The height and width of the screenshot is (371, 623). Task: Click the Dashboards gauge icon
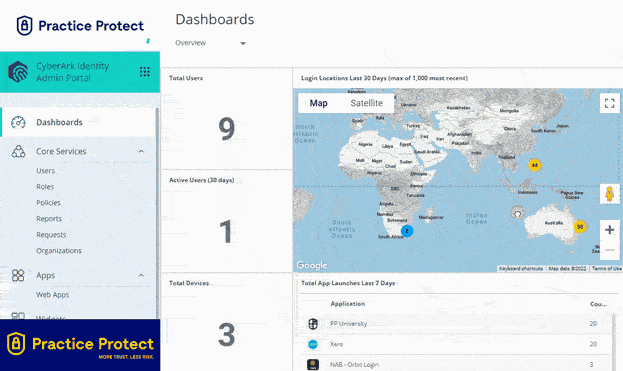pyautogui.click(x=18, y=122)
